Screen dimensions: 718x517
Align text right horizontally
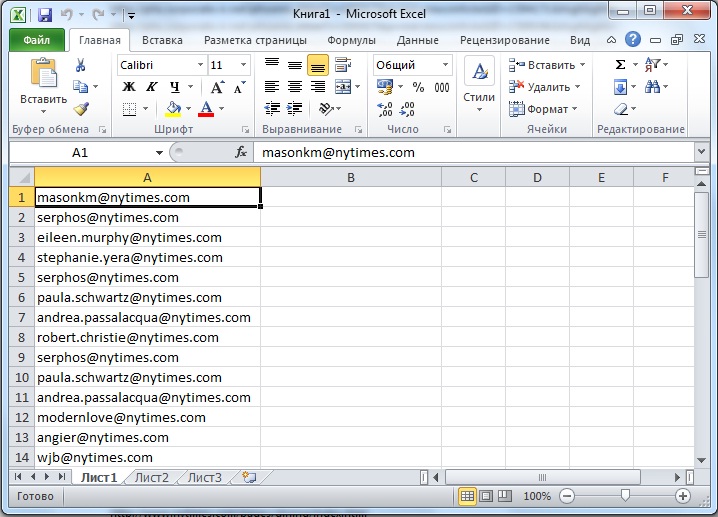click(x=318, y=87)
